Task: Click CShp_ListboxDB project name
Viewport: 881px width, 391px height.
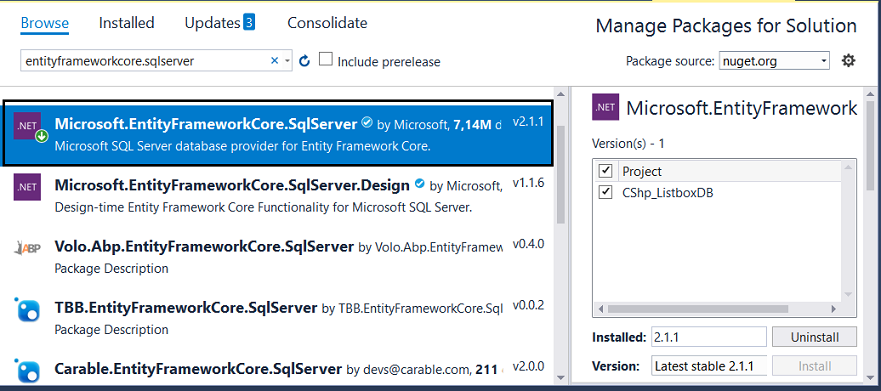Action: tap(668, 193)
